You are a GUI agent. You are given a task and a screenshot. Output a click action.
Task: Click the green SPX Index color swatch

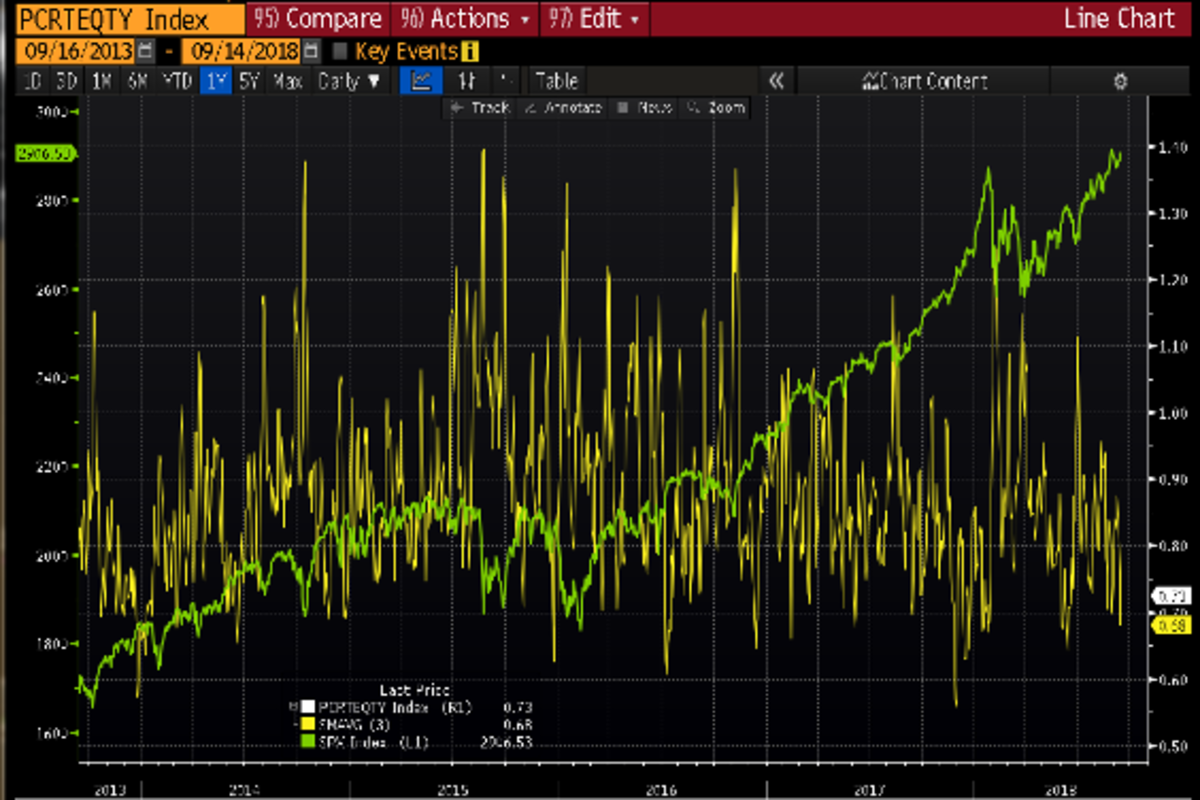click(310, 742)
